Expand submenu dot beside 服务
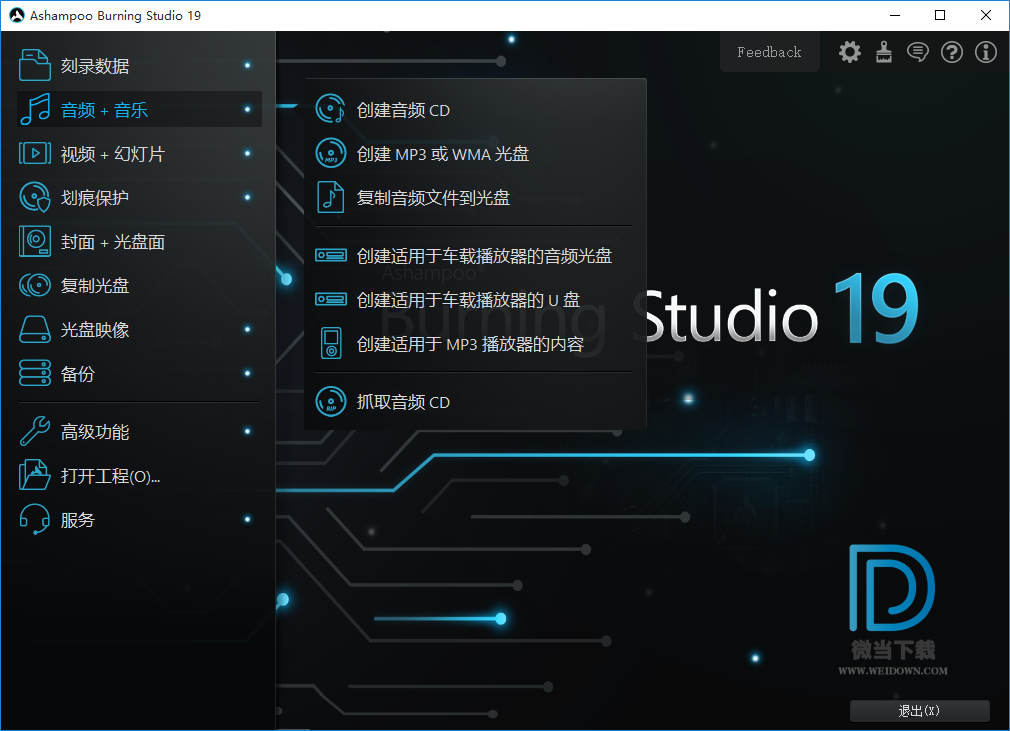 tap(247, 519)
